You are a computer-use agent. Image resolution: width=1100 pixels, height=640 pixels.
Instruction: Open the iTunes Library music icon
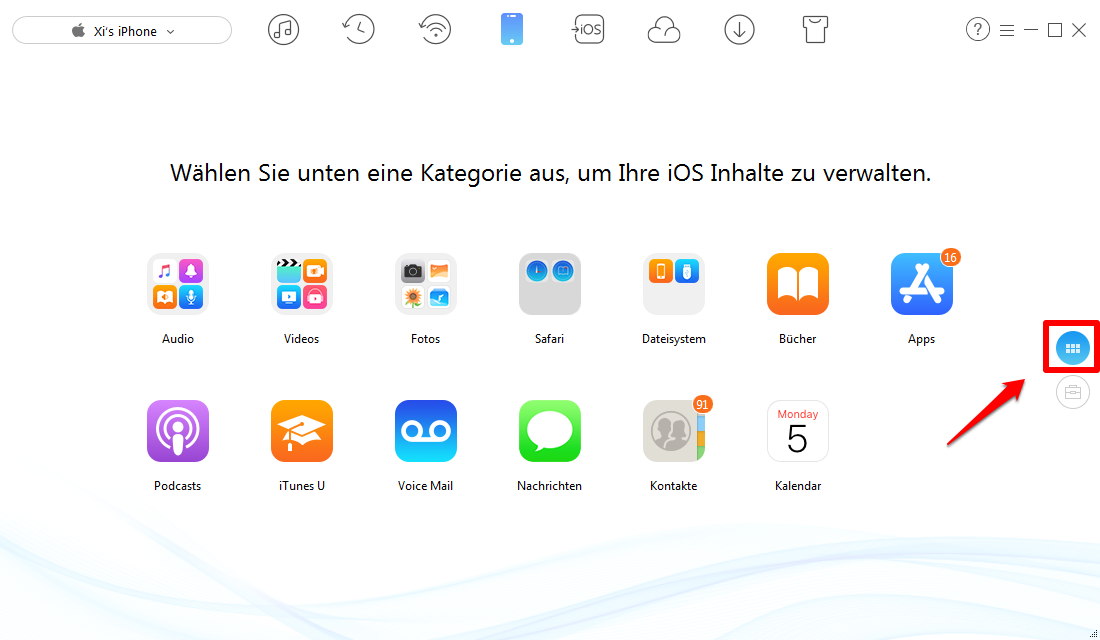point(283,29)
